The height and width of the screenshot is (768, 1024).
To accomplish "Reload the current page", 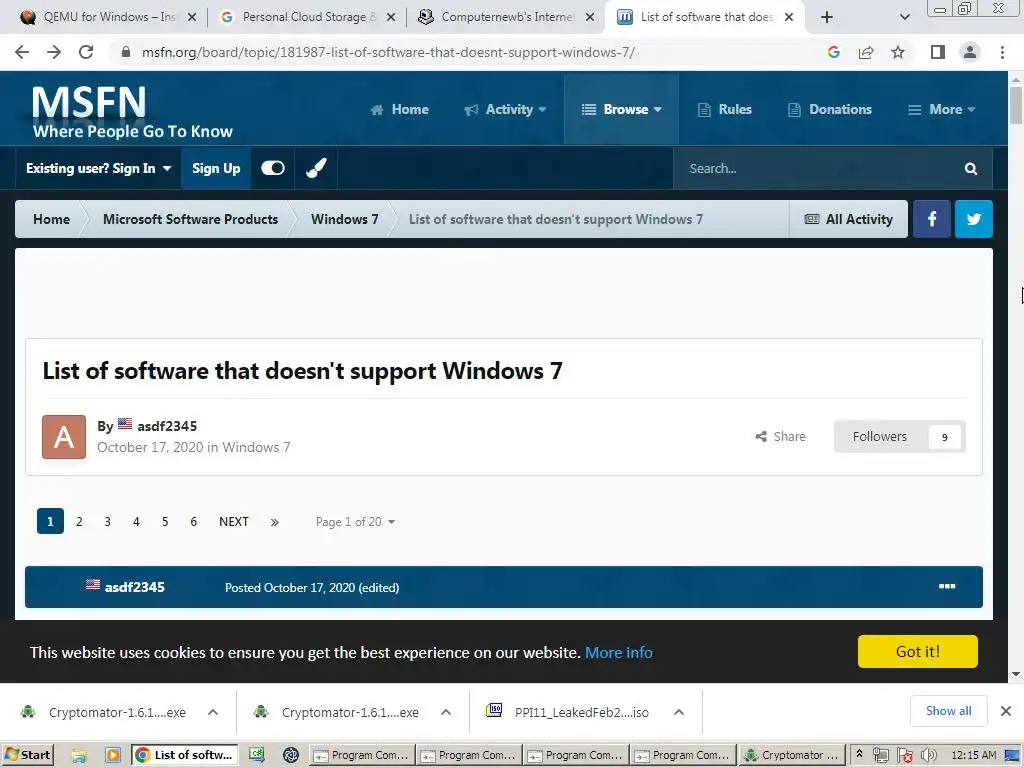I will (x=86, y=52).
